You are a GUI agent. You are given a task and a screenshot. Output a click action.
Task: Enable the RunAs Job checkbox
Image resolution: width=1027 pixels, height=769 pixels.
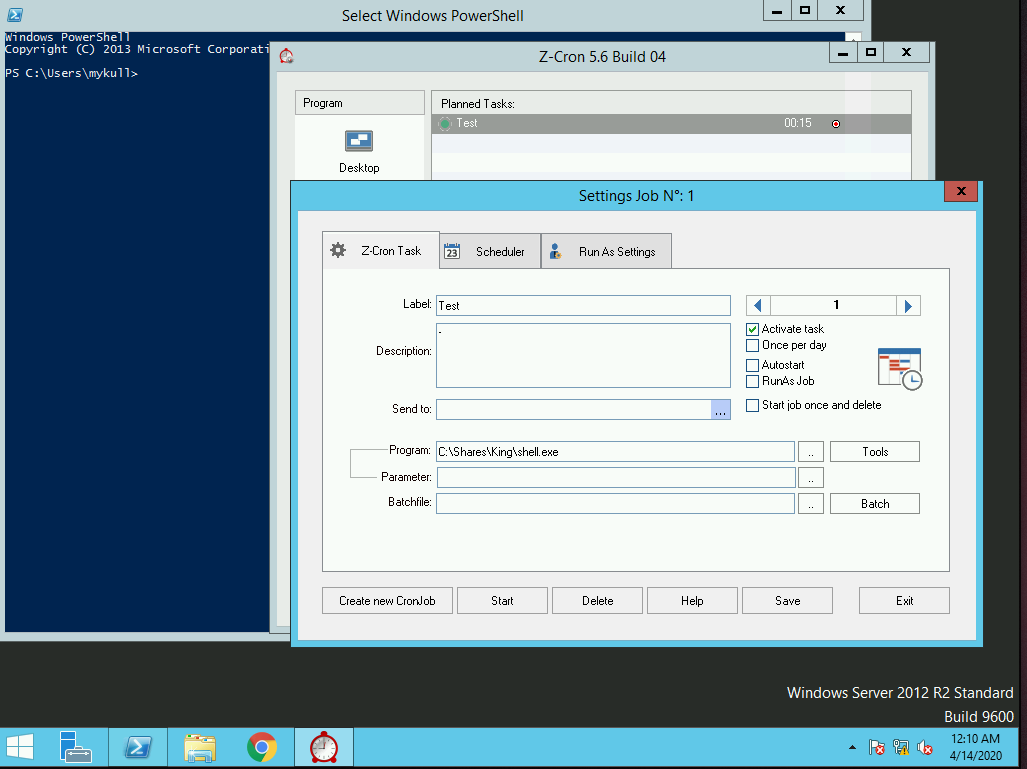tap(753, 381)
